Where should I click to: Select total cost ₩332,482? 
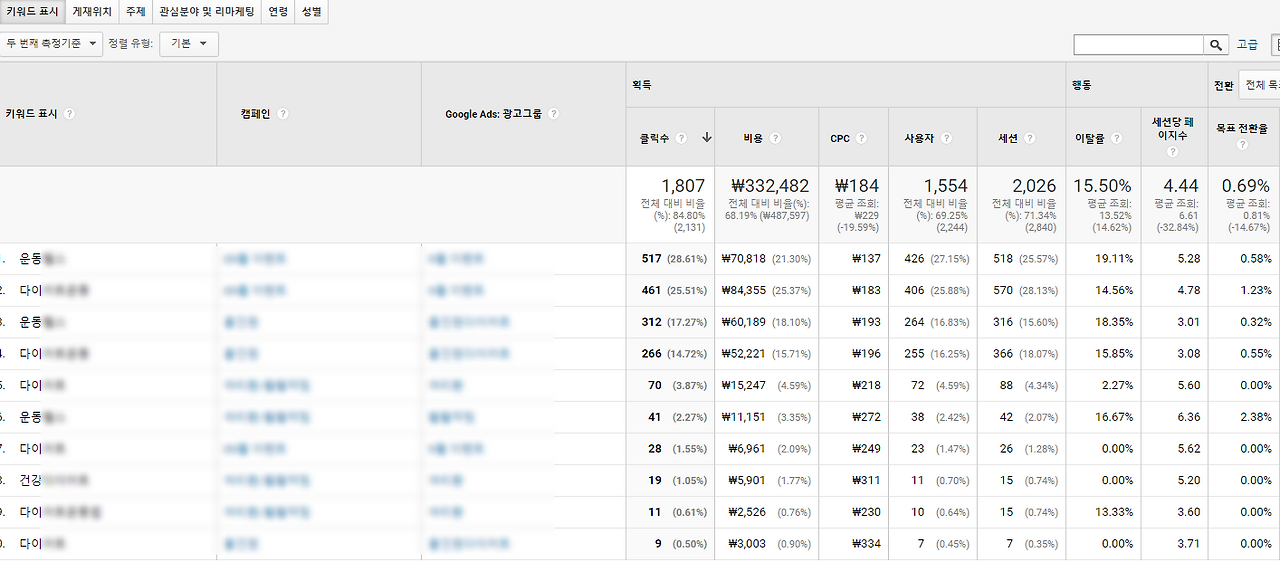770,186
